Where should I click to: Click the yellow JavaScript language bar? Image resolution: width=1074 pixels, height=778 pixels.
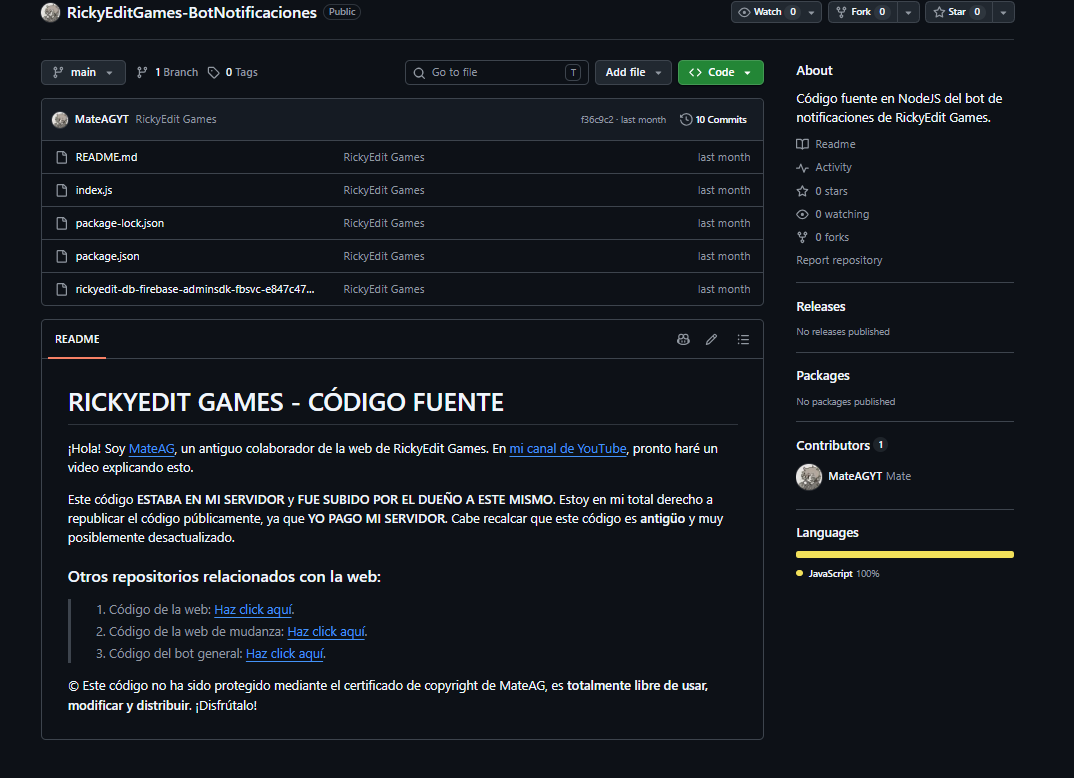coord(905,555)
